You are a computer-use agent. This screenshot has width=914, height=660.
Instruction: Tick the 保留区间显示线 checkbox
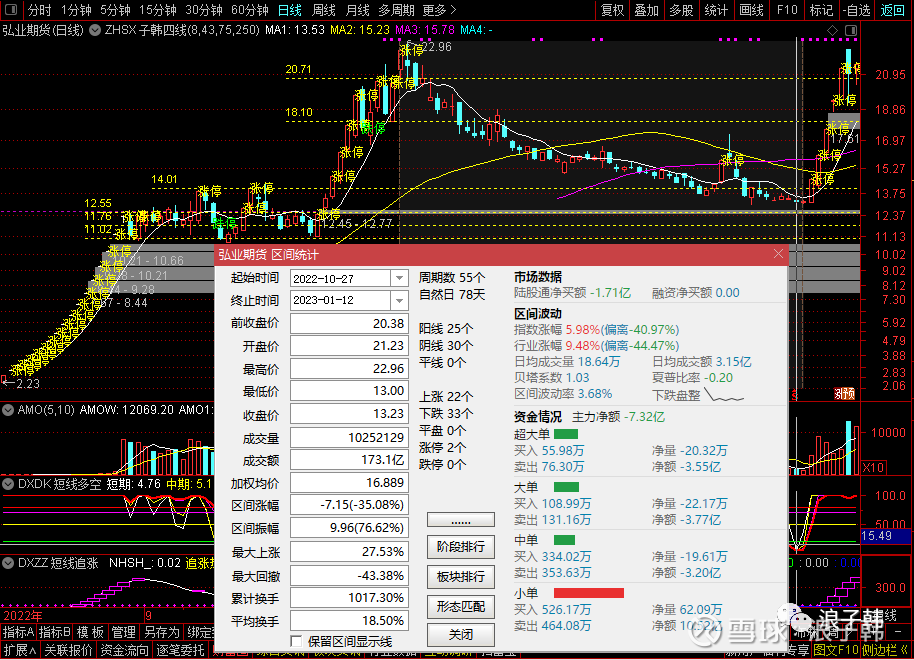297,641
